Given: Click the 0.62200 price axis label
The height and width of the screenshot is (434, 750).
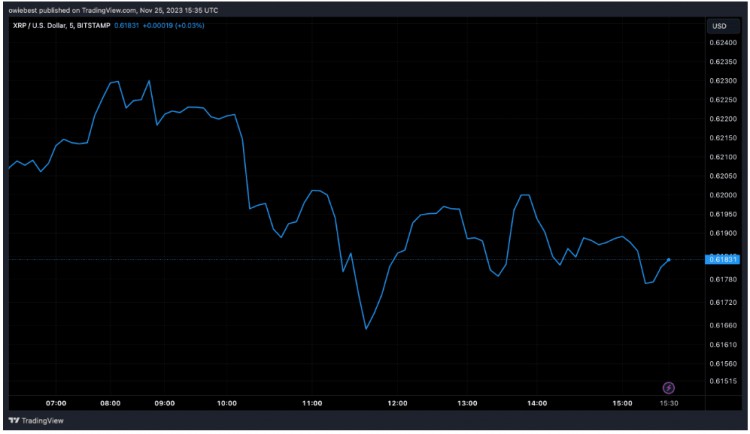Looking at the screenshot, I should 723,119.
